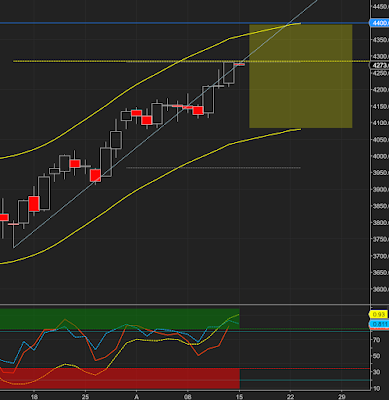
Task: Click the current price tag 4273
Action: tap(379, 65)
